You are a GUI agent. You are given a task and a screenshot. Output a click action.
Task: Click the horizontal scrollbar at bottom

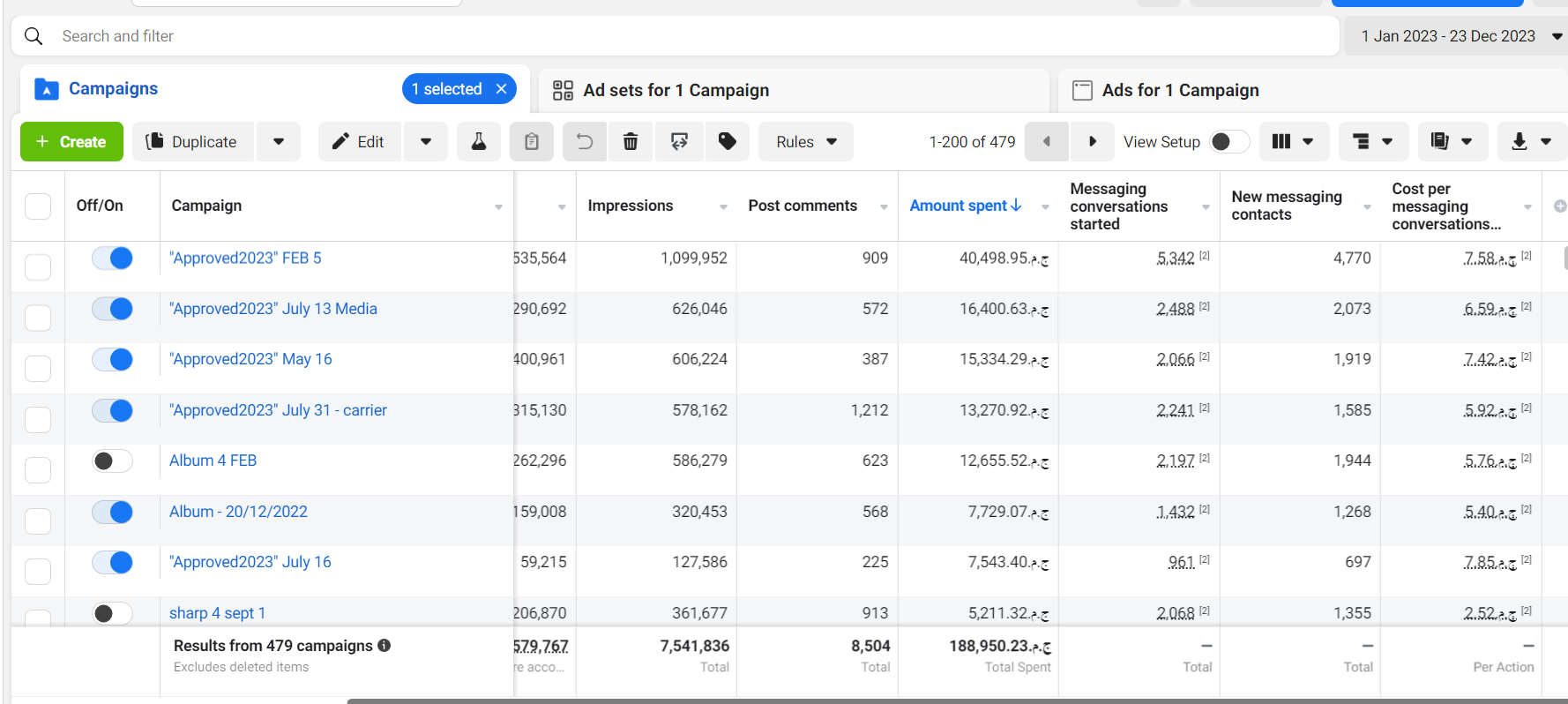pos(957,701)
